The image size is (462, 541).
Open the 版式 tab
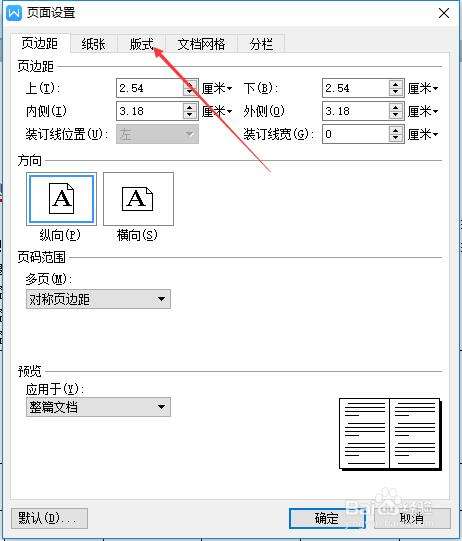(x=141, y=44)
